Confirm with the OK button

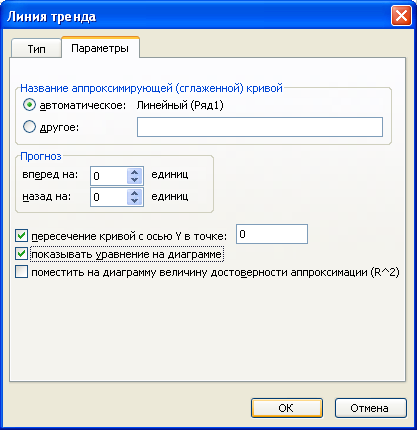(287, 408)
